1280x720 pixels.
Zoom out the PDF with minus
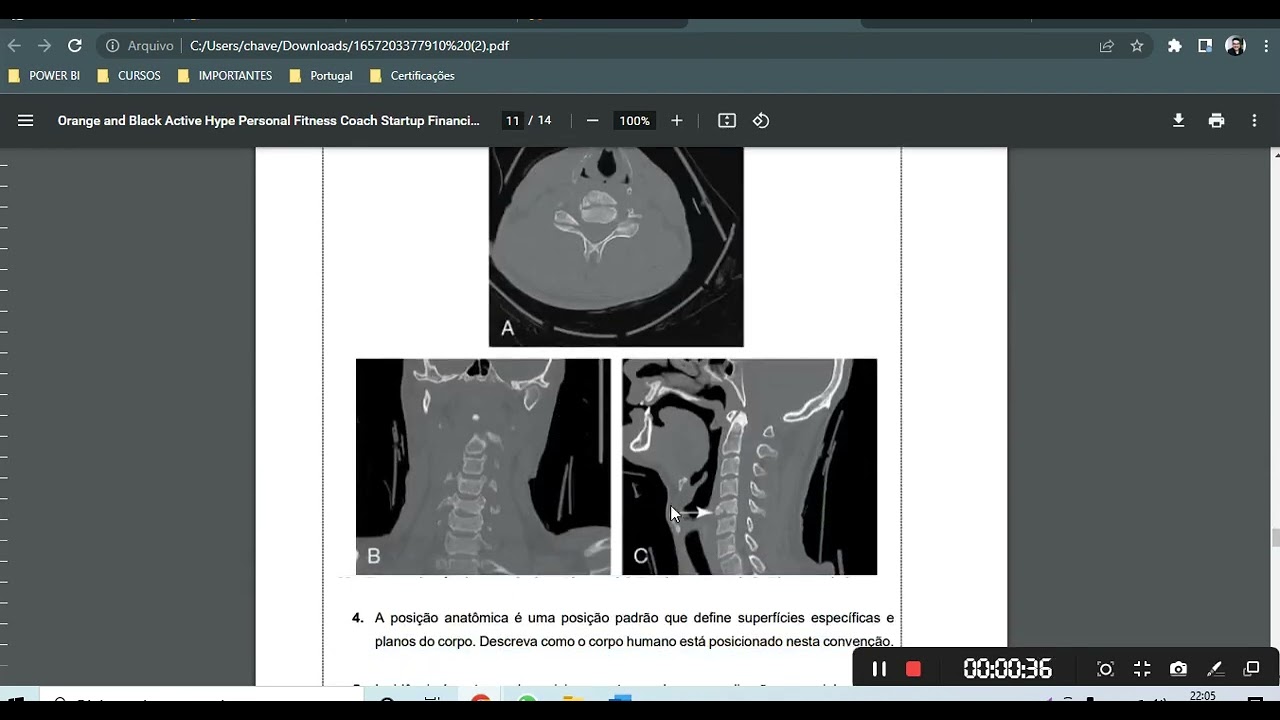coord(592,120)
